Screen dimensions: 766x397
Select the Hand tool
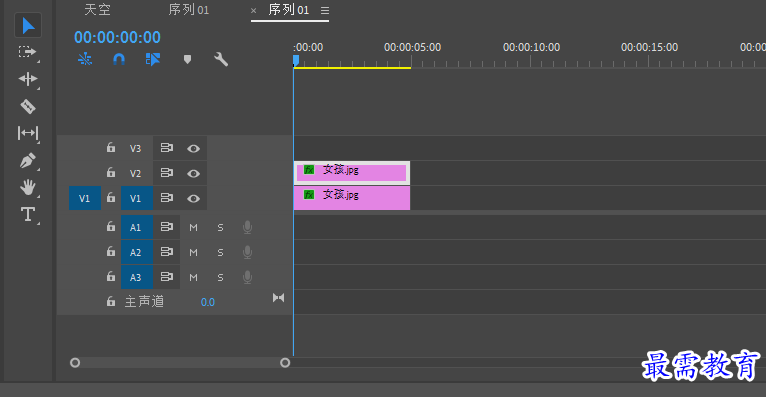(27, 188)
